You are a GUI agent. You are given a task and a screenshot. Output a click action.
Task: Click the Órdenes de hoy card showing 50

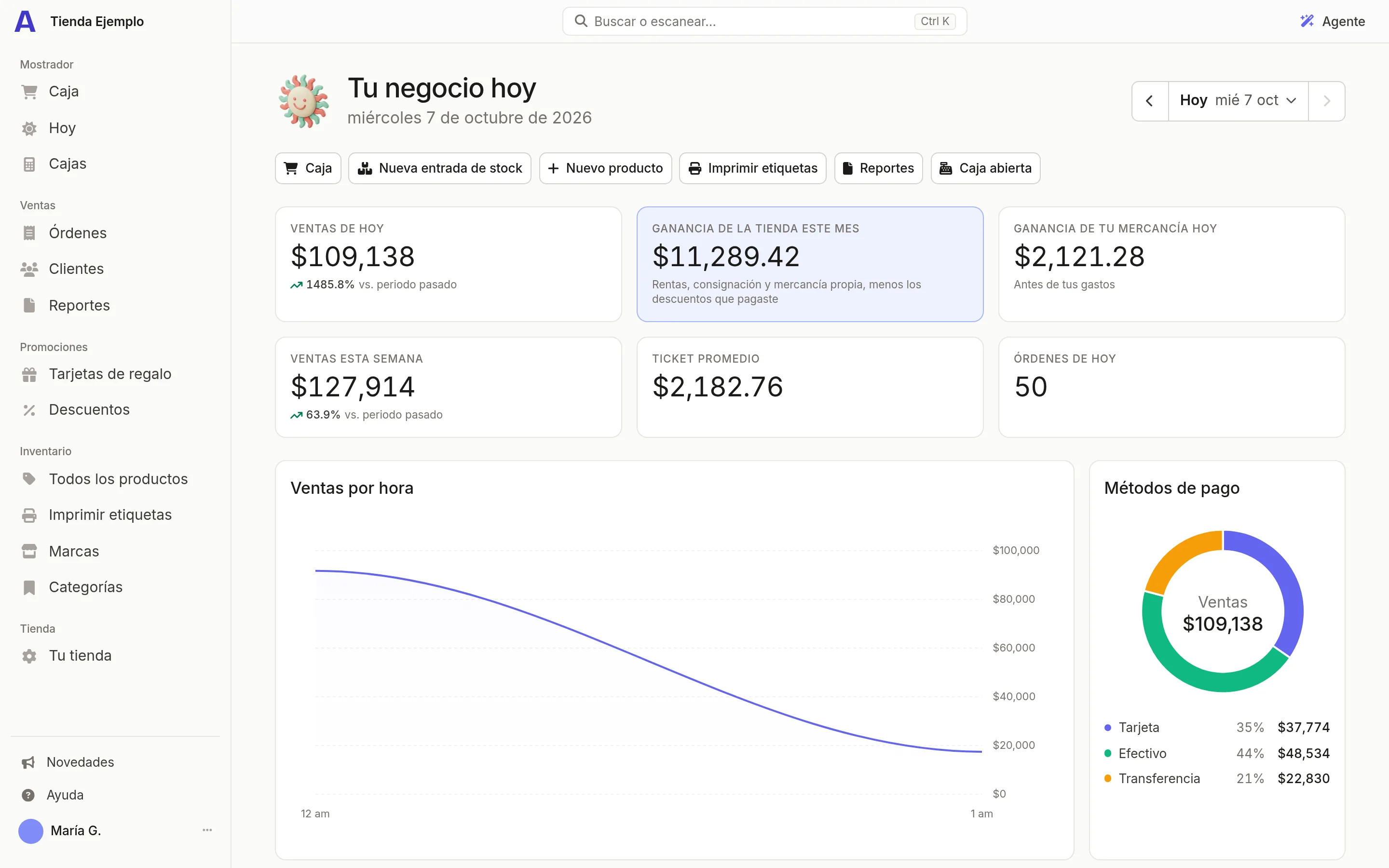pos(1171,387)
